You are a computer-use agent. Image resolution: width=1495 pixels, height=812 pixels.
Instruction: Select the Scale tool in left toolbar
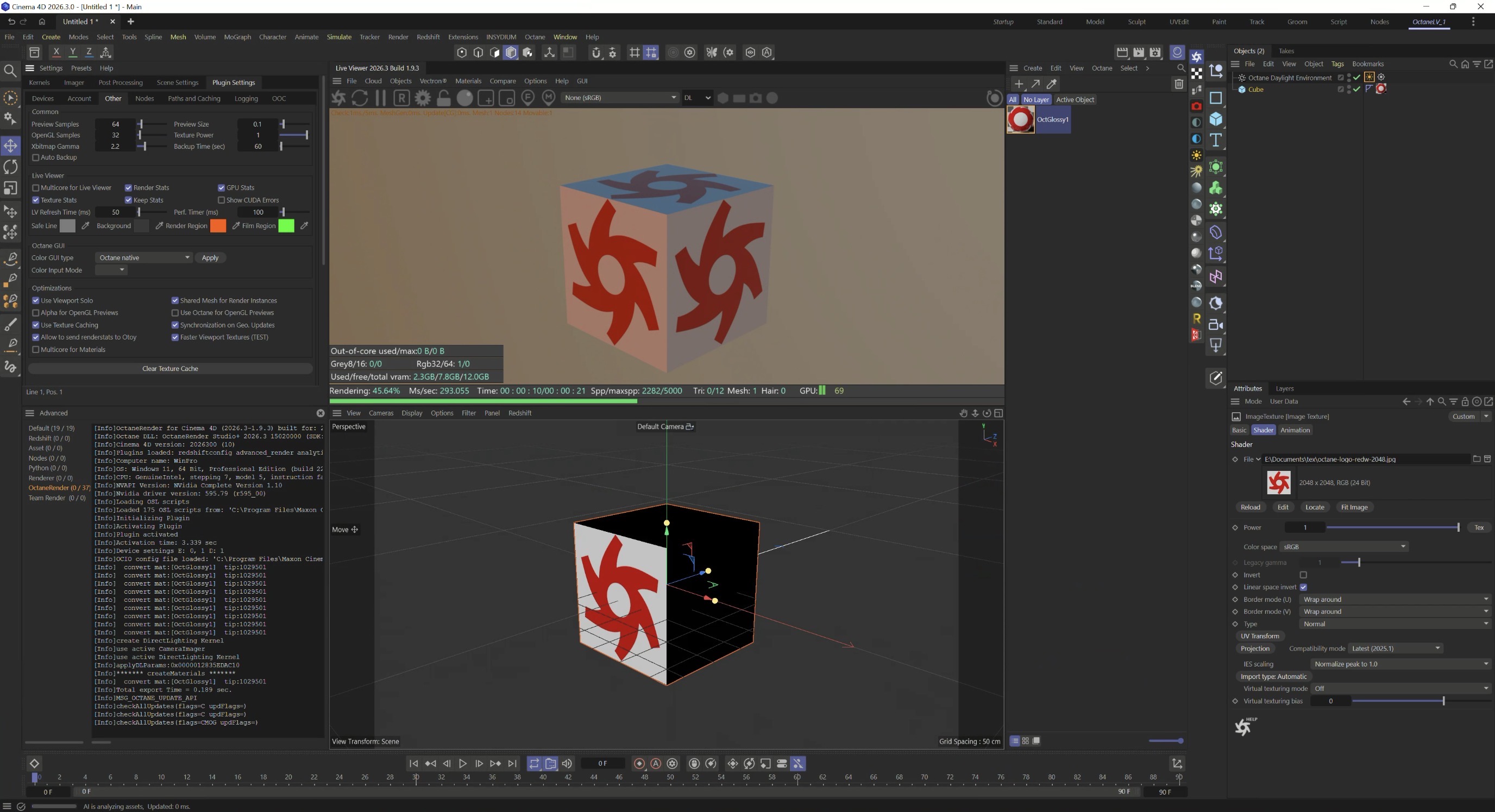click(10, 188)
